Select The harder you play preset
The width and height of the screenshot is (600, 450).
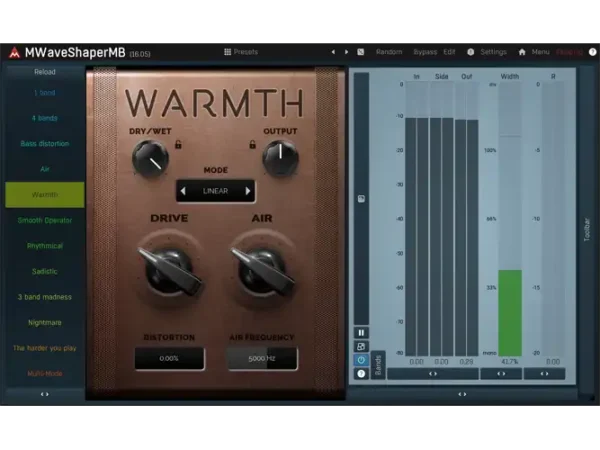coord(45,348)
